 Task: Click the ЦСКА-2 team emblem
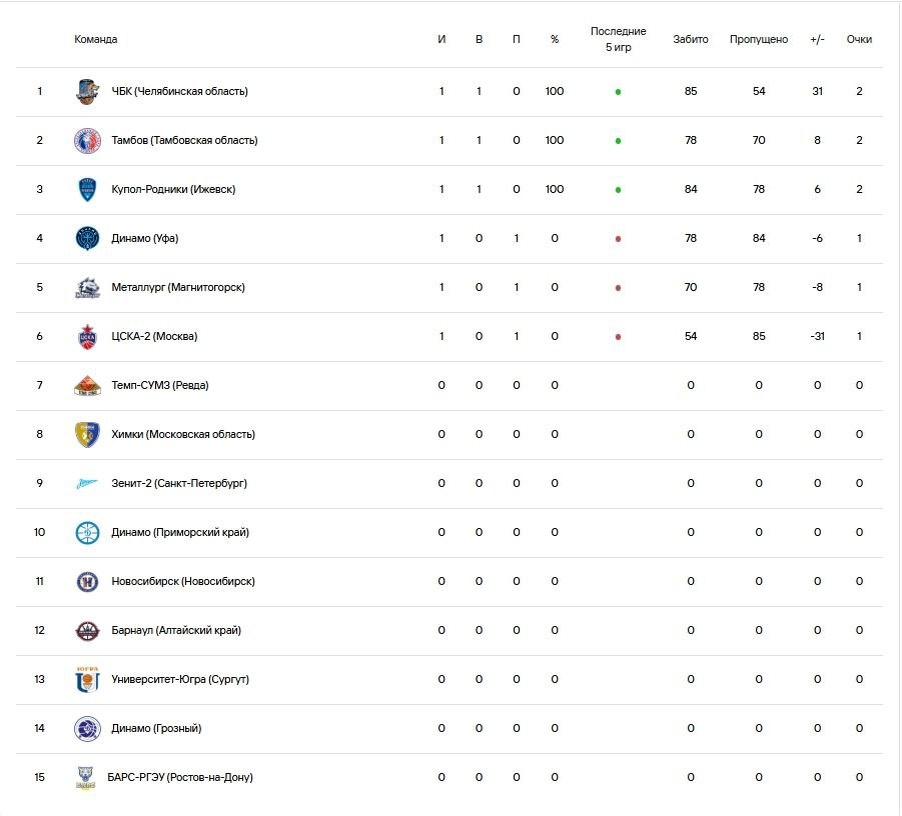click(87, 336)
